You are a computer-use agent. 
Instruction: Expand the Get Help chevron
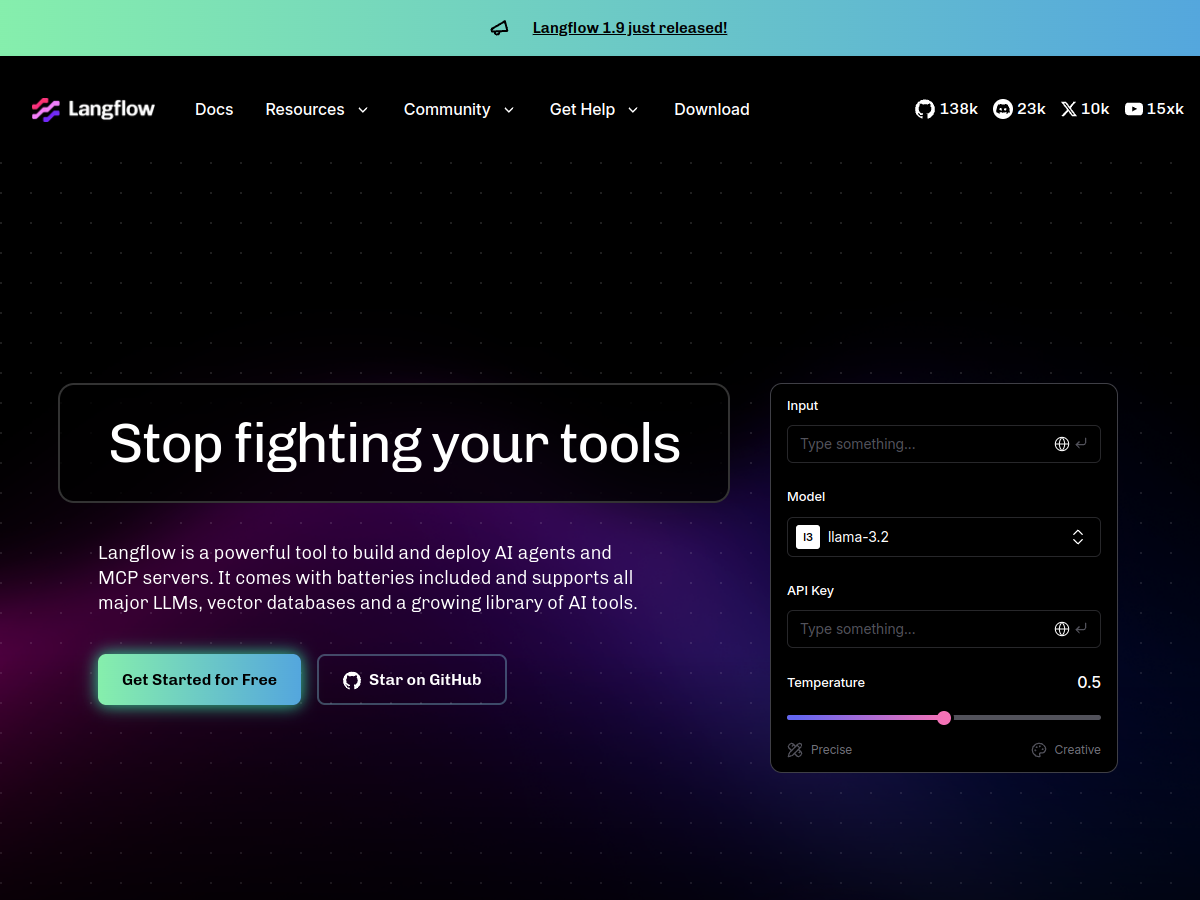[632, 110]
